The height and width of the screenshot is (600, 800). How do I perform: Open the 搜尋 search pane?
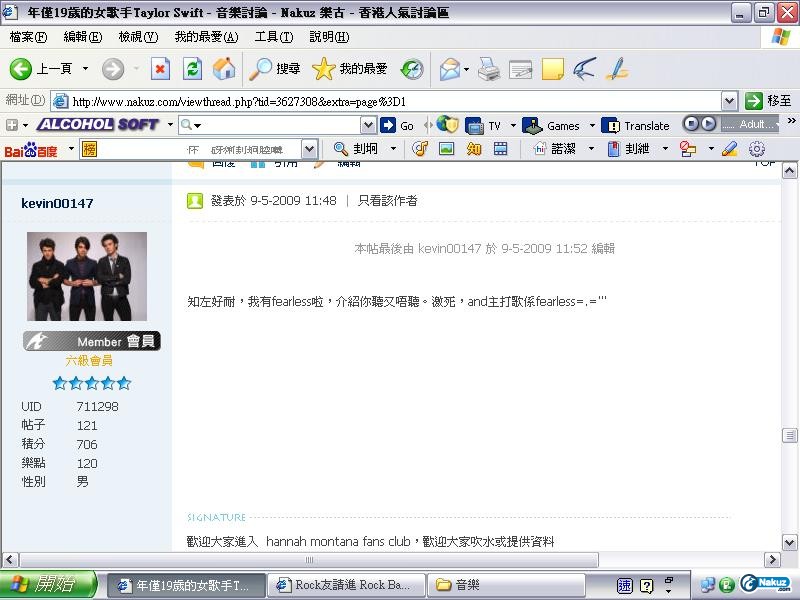(x=275, y=69)
